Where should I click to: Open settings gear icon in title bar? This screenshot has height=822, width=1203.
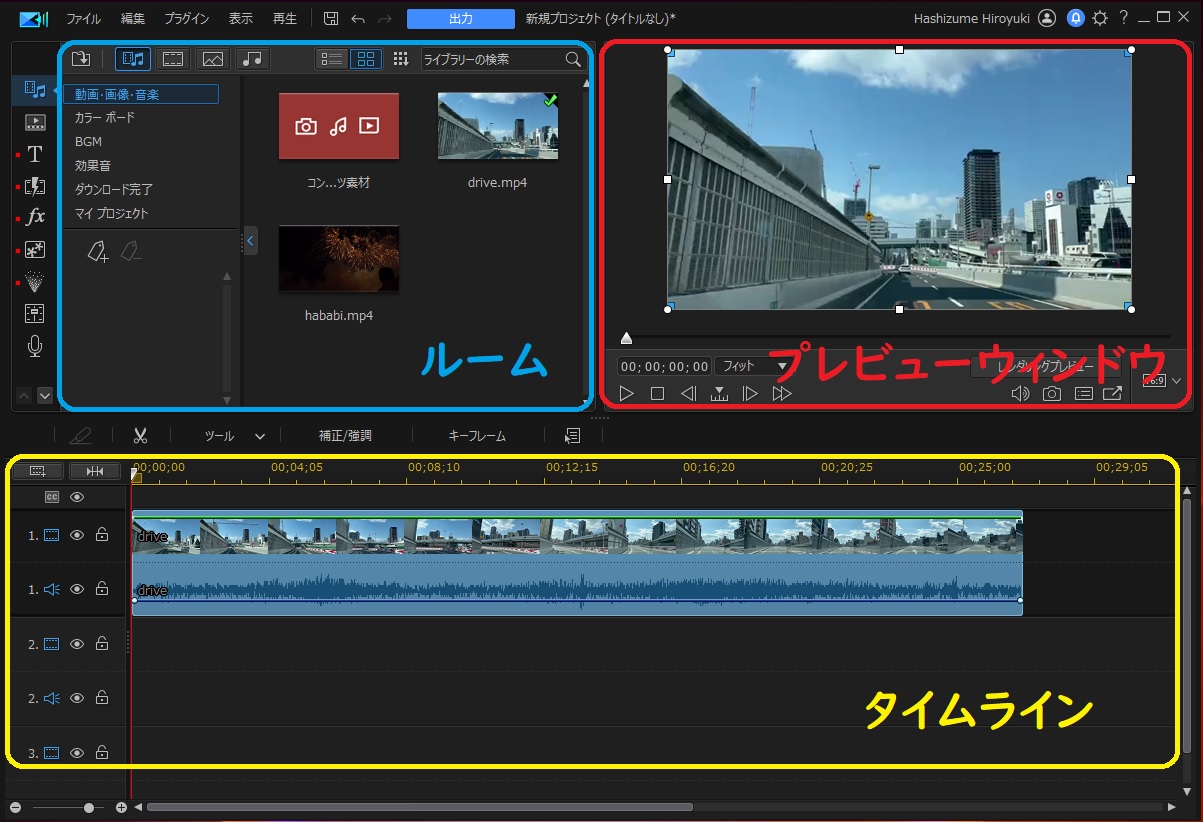[x=1100, y=18]
